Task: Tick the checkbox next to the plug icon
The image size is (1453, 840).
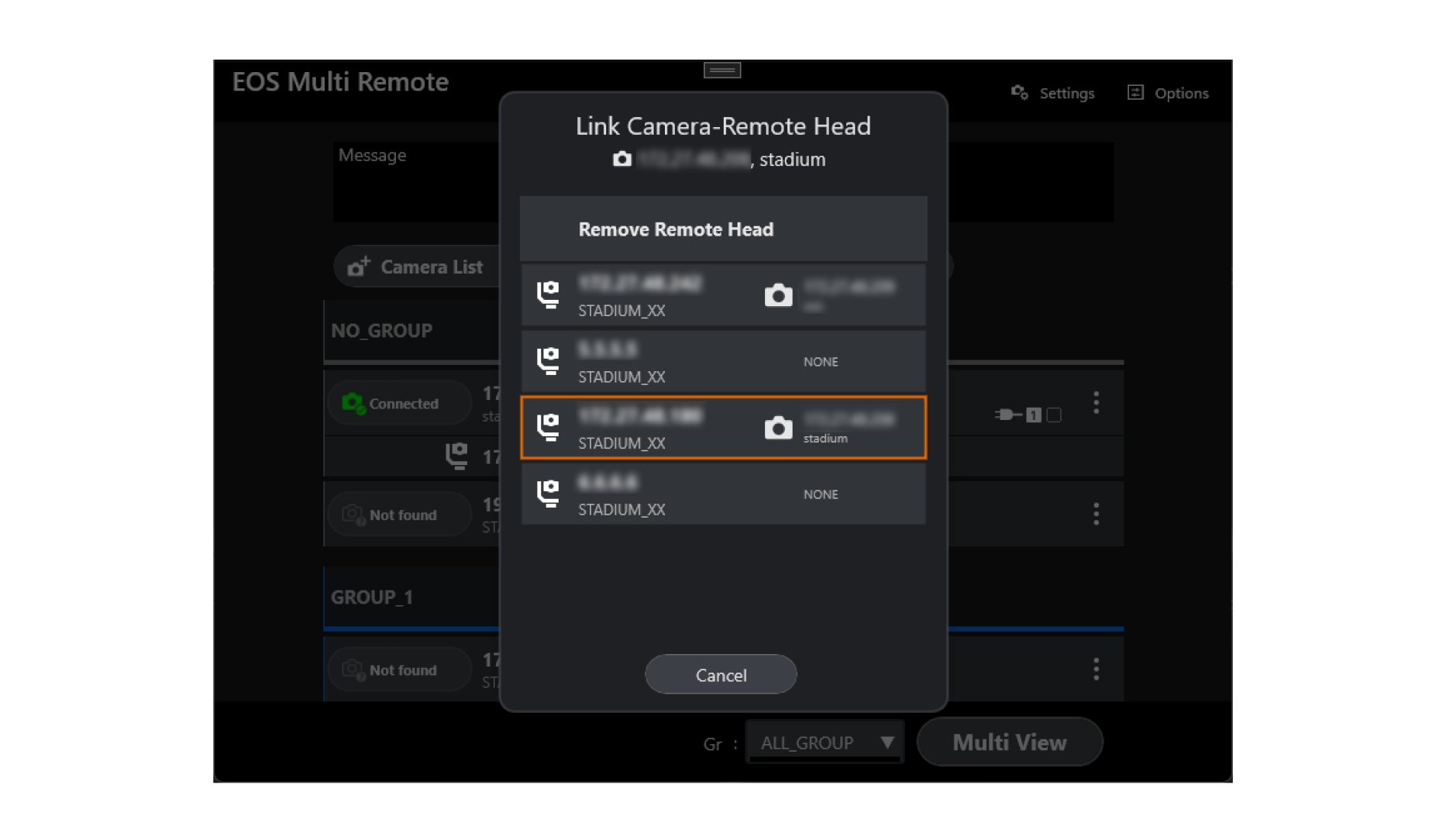Action: [1054, 415]
